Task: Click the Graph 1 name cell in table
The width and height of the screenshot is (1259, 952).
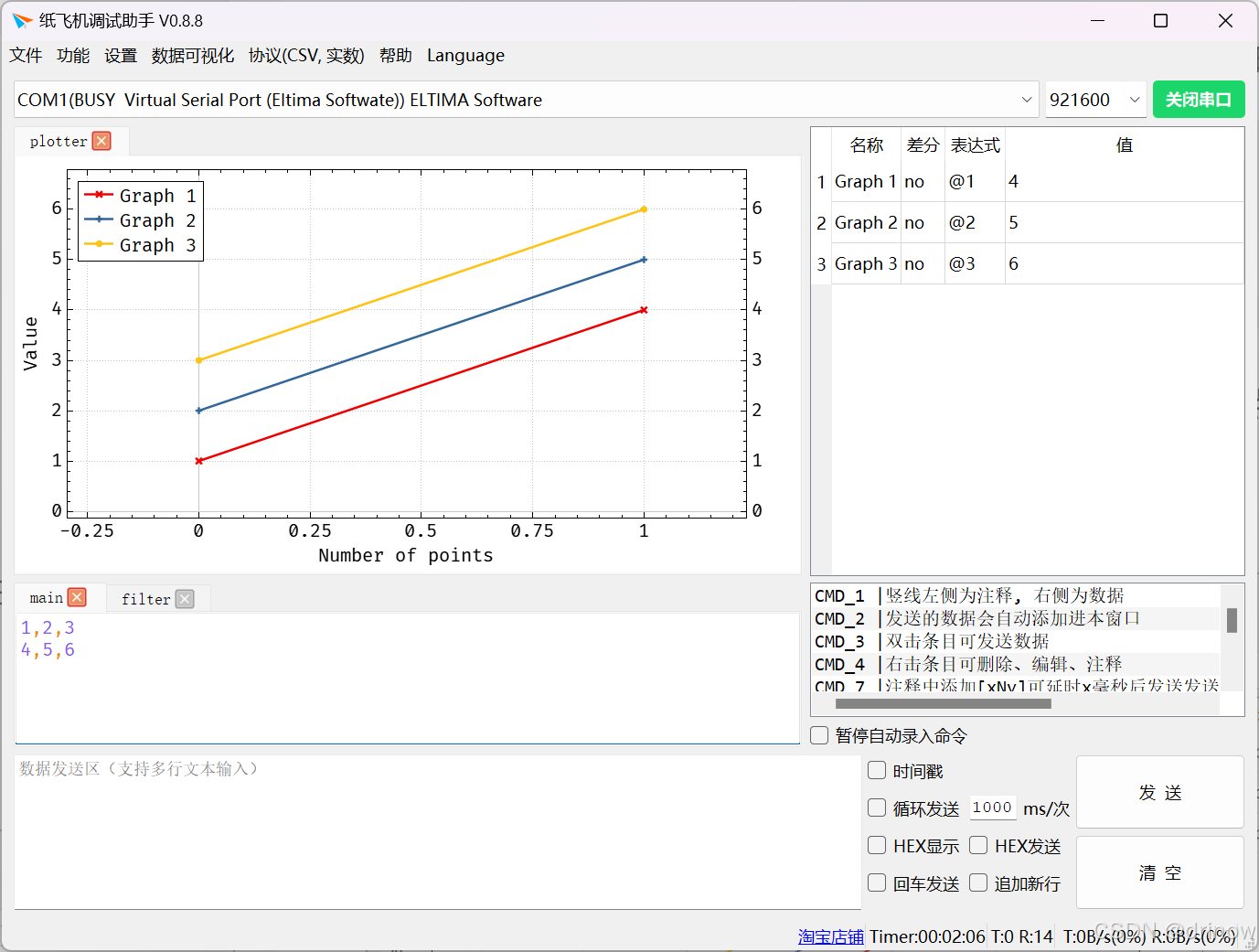Action: 866,181
